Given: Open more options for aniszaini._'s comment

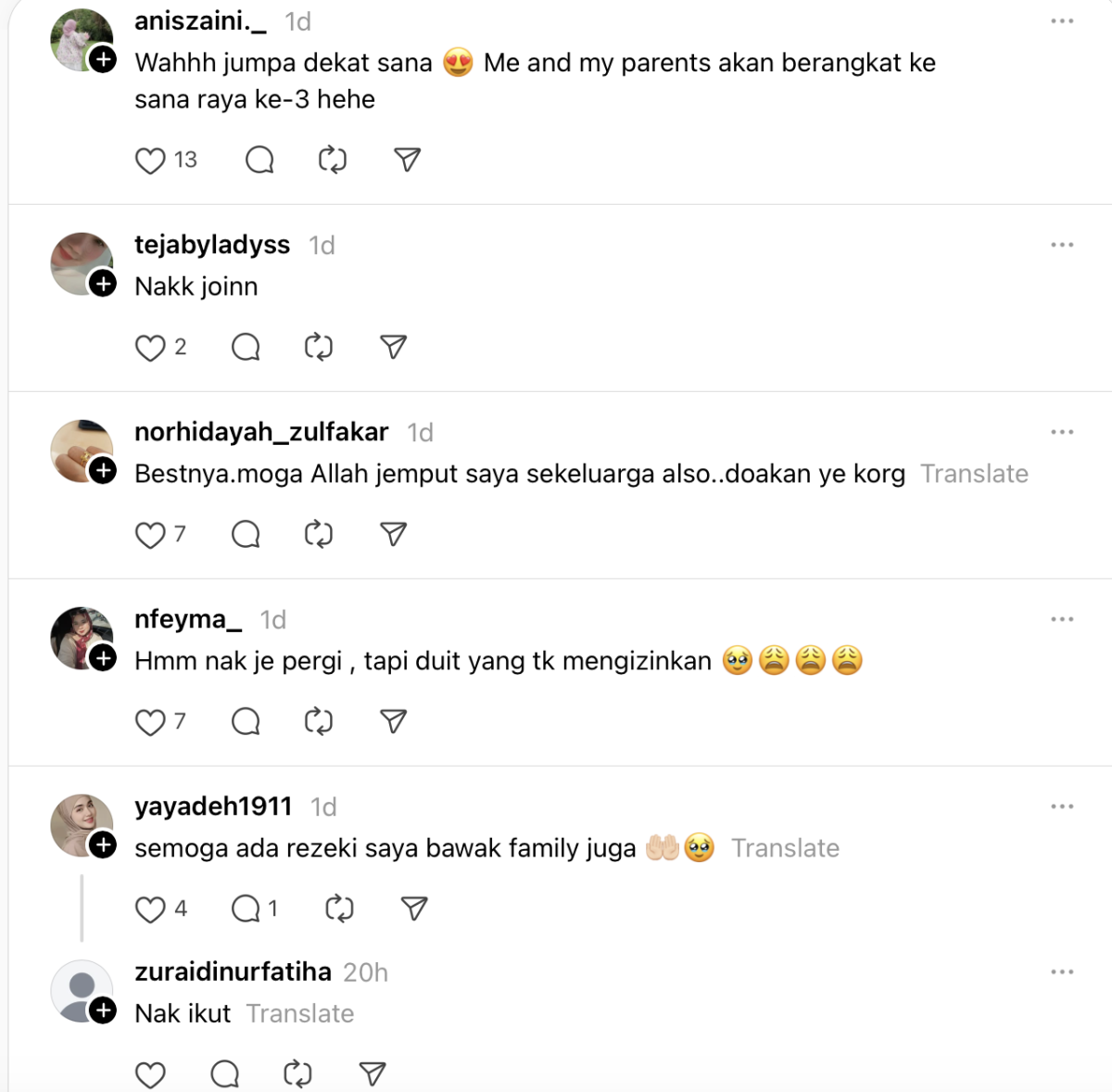Looking at the screenshot, I should [1062, 21].
